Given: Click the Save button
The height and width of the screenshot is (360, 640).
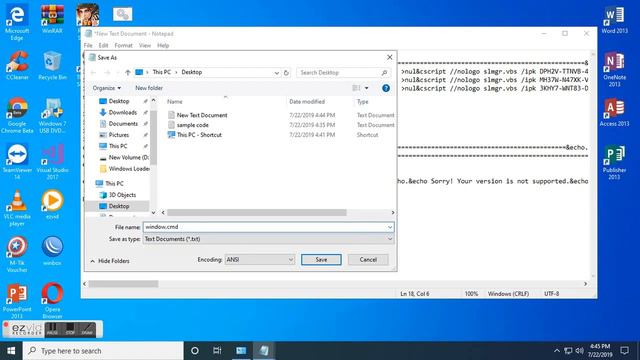Looking at the screenshot, I should point(321,260).
